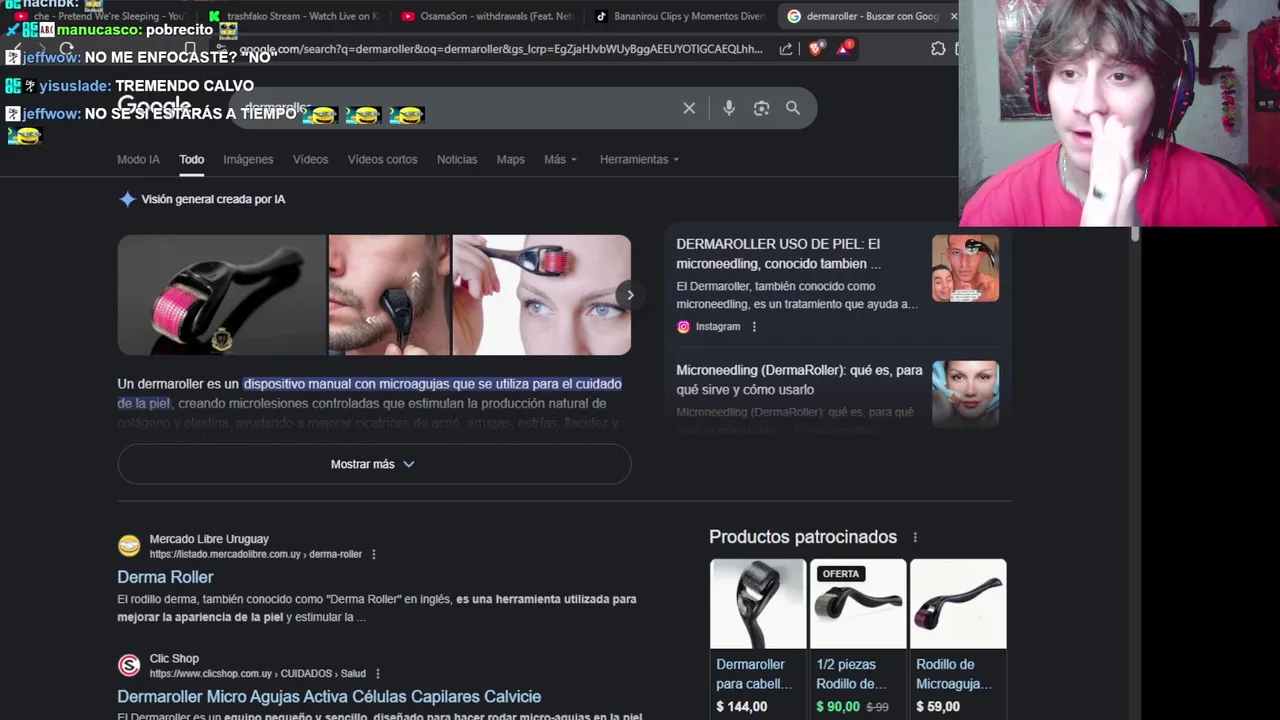
Task: Open the Noticias tab
Action: point(457,159)
